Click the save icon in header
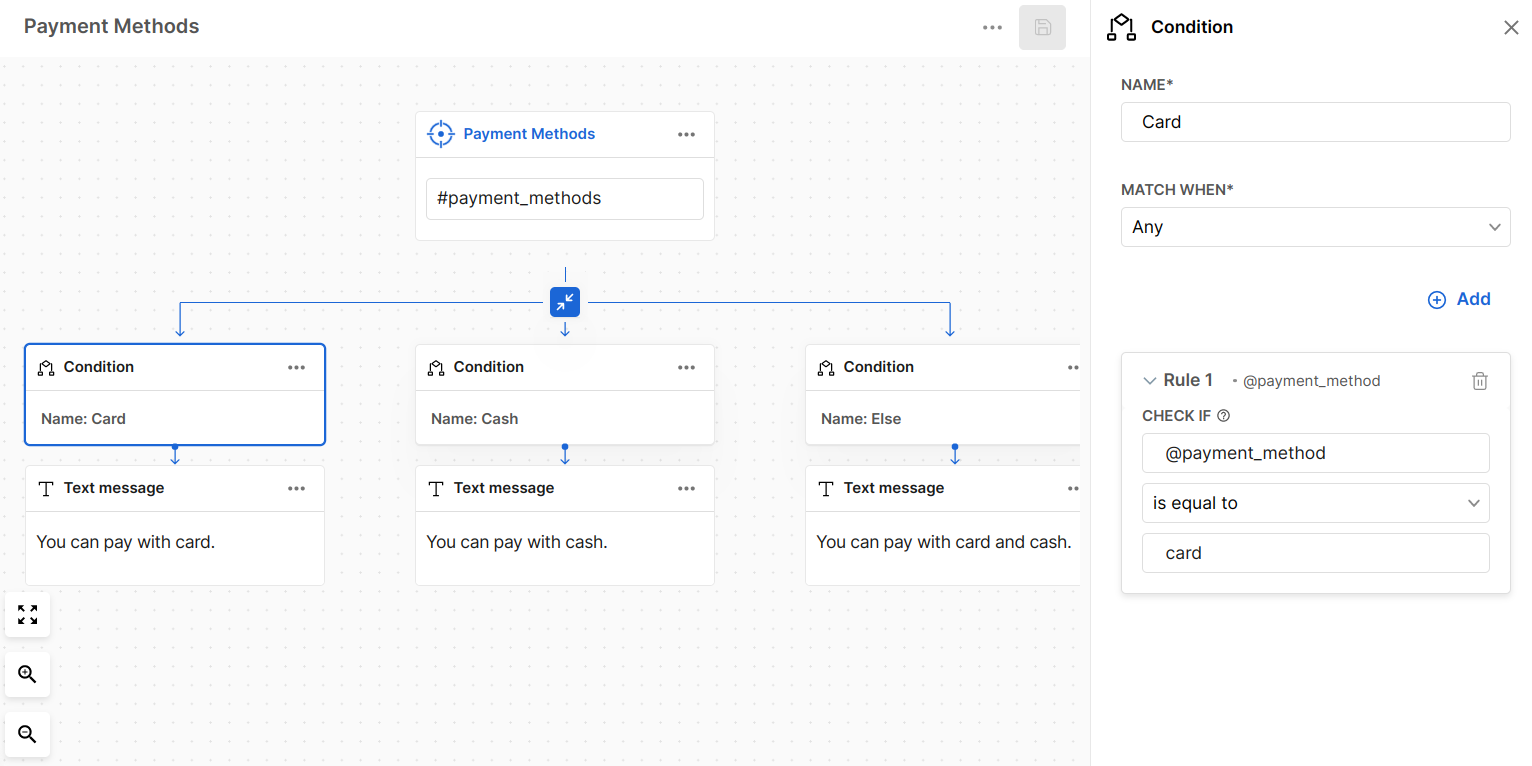Viewport: 1532px width, 766px height. [x=1042, y=28]
